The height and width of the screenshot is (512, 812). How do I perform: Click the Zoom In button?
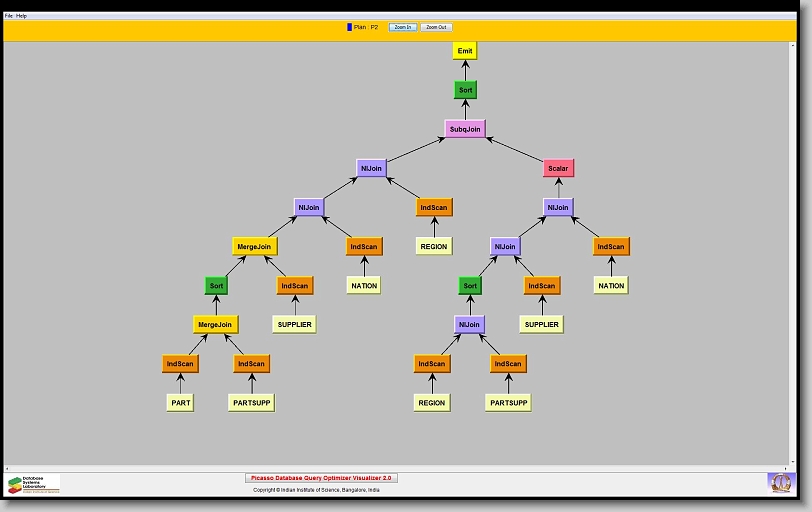[x=402, y=27]
